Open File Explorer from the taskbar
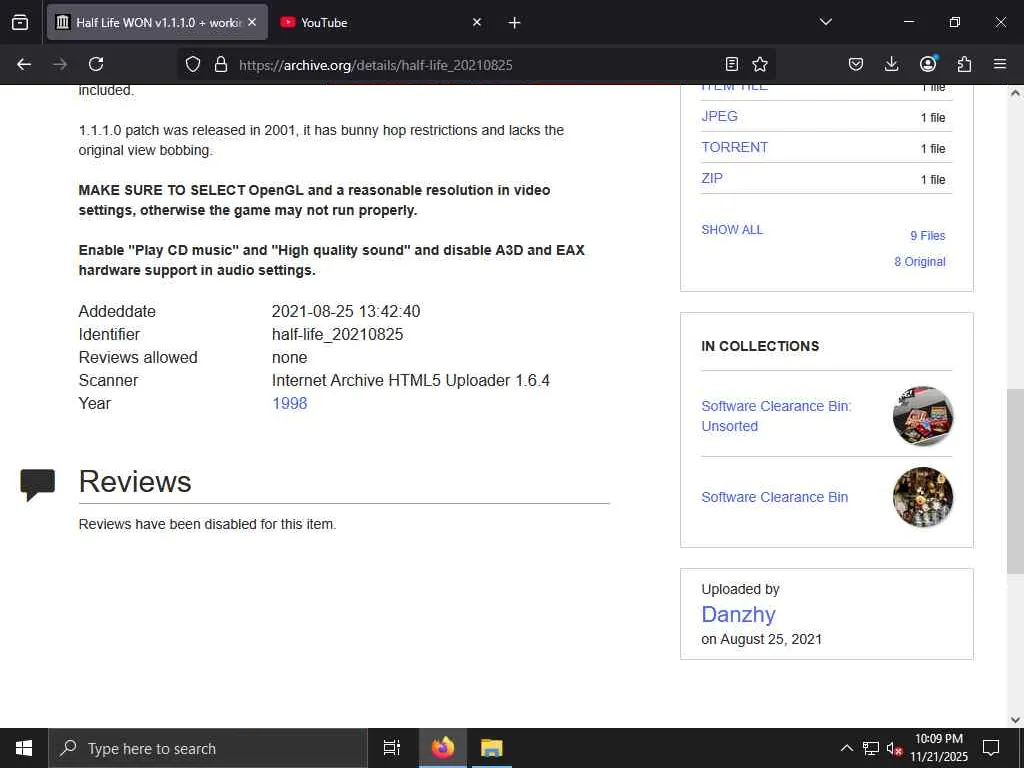The image size is (1024, 768). [x=491, y=748]
